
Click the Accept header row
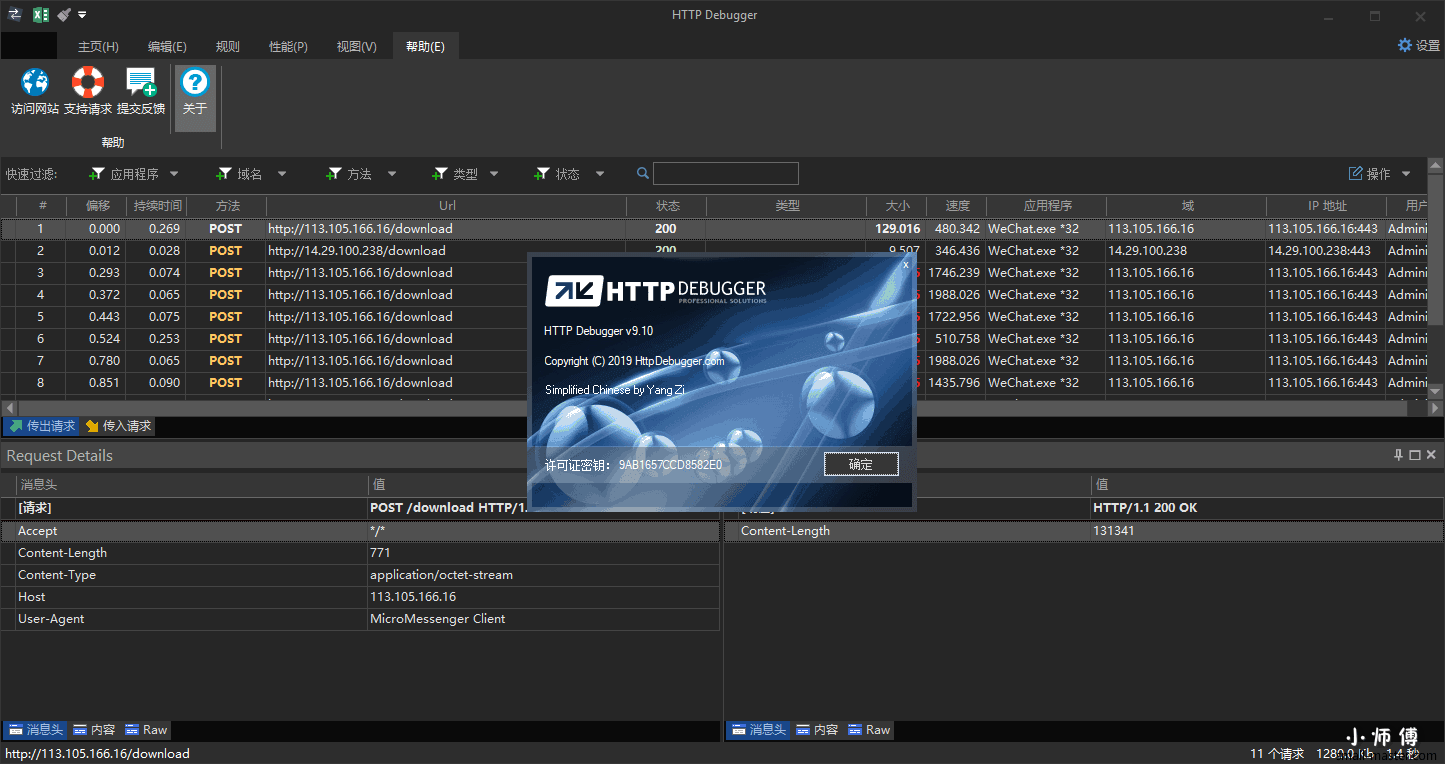point(360,531)
